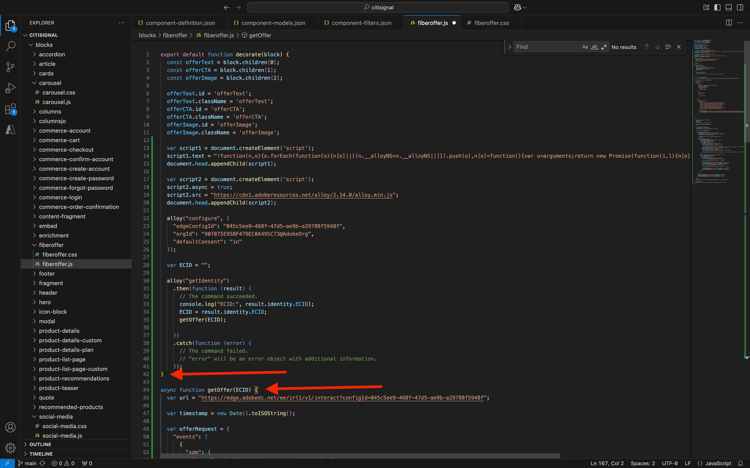The width and height of the screenshot is (750, 468).
Task: Open the Extensions view
Action: (11, 109)
